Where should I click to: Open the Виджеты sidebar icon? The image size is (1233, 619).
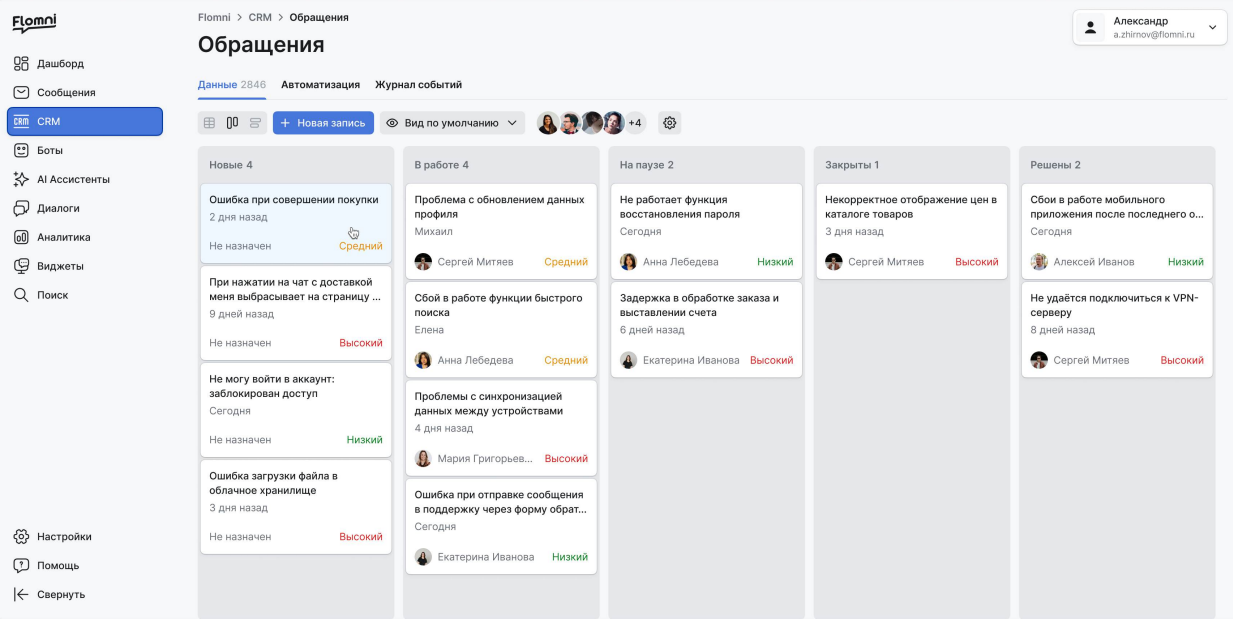coord(21,266)
